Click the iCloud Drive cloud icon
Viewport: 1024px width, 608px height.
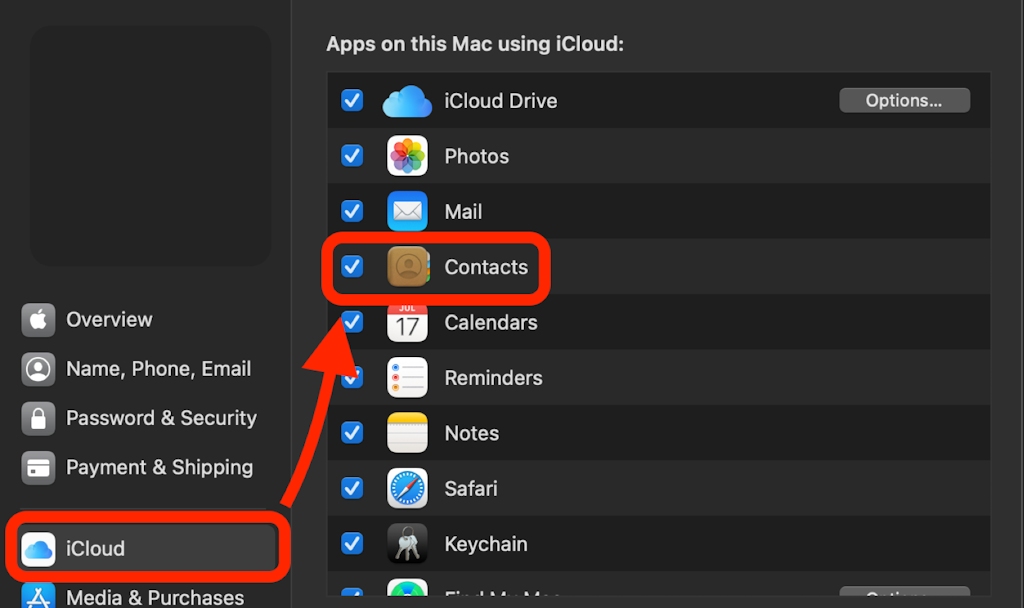[407, 101]
